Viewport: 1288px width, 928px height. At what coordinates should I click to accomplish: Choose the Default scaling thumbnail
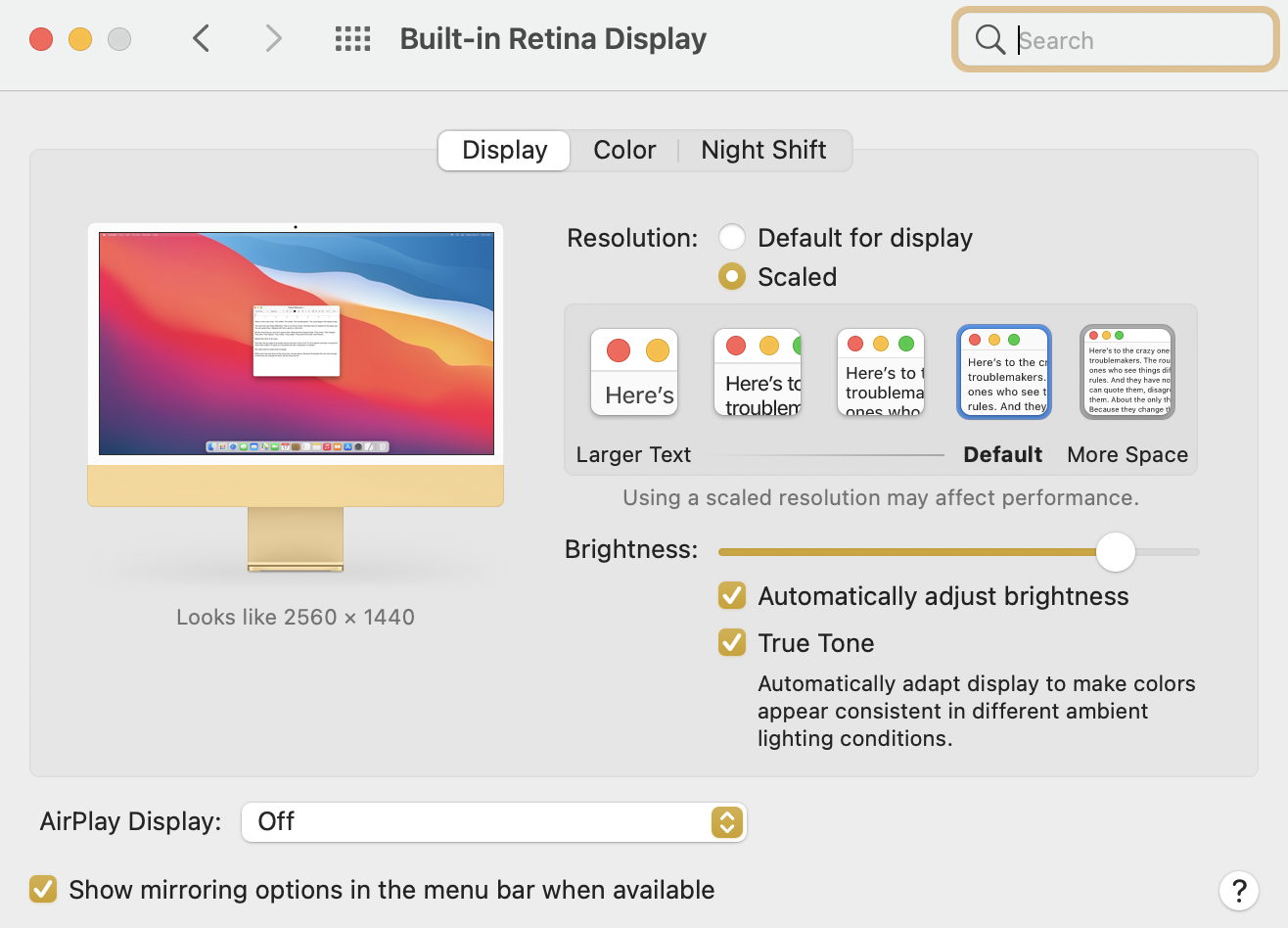(x=1004, y=372)
